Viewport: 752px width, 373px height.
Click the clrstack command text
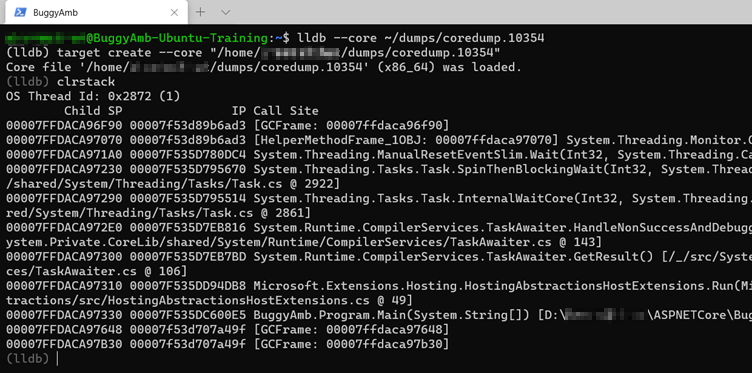pyautogui.click(x=86, y=82)
